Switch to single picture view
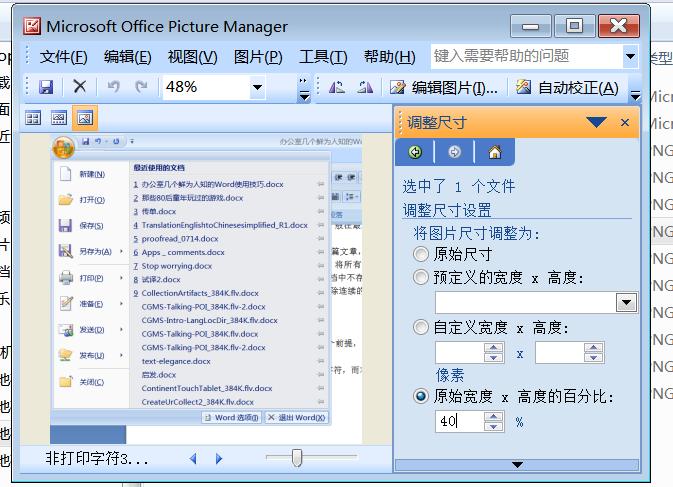The image size is (673, 487). (85, 118)
